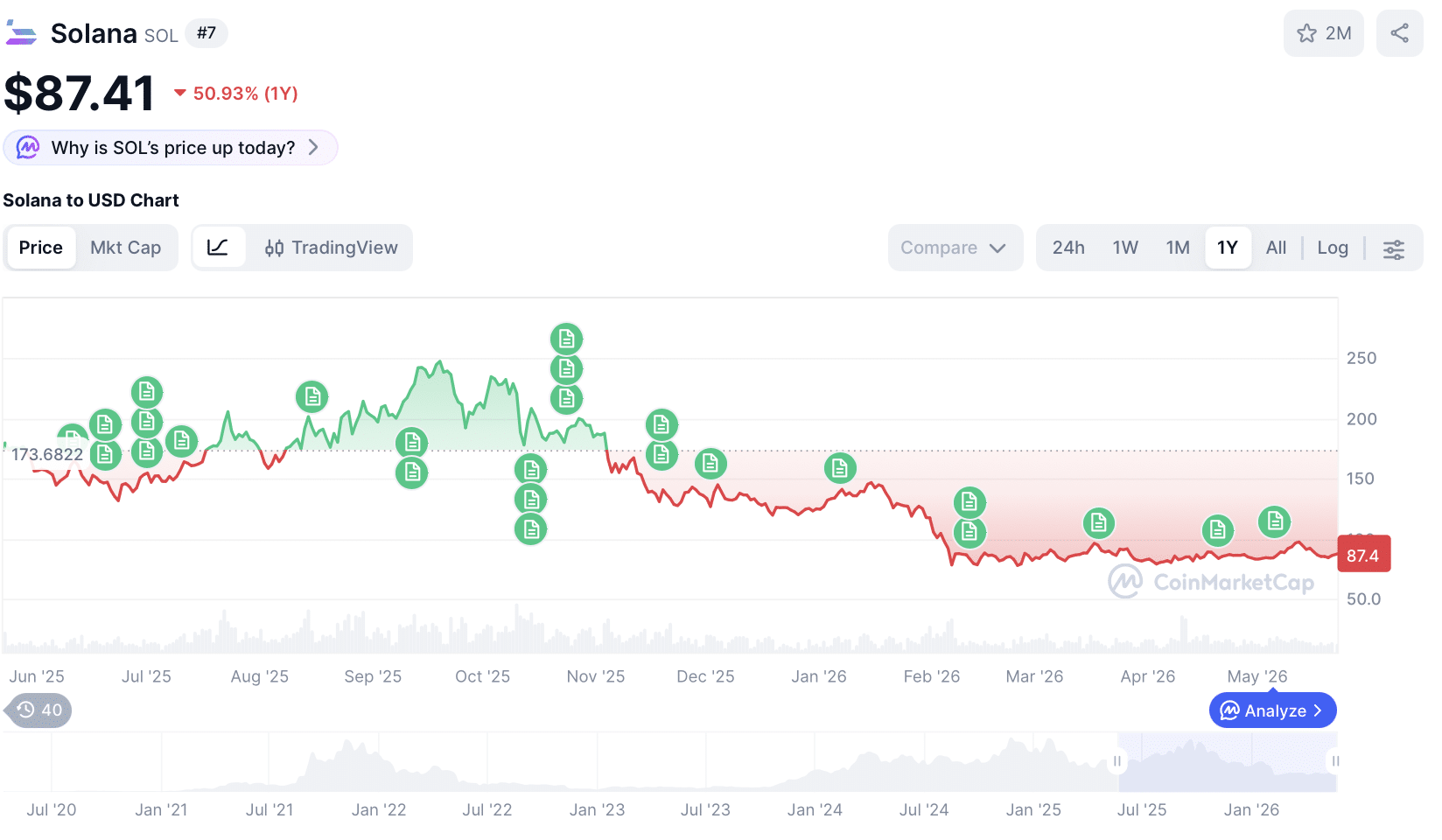The image size is (1442, 840).
Task: Click the red 87.4 current price tag
Action: click(1363, 555)
